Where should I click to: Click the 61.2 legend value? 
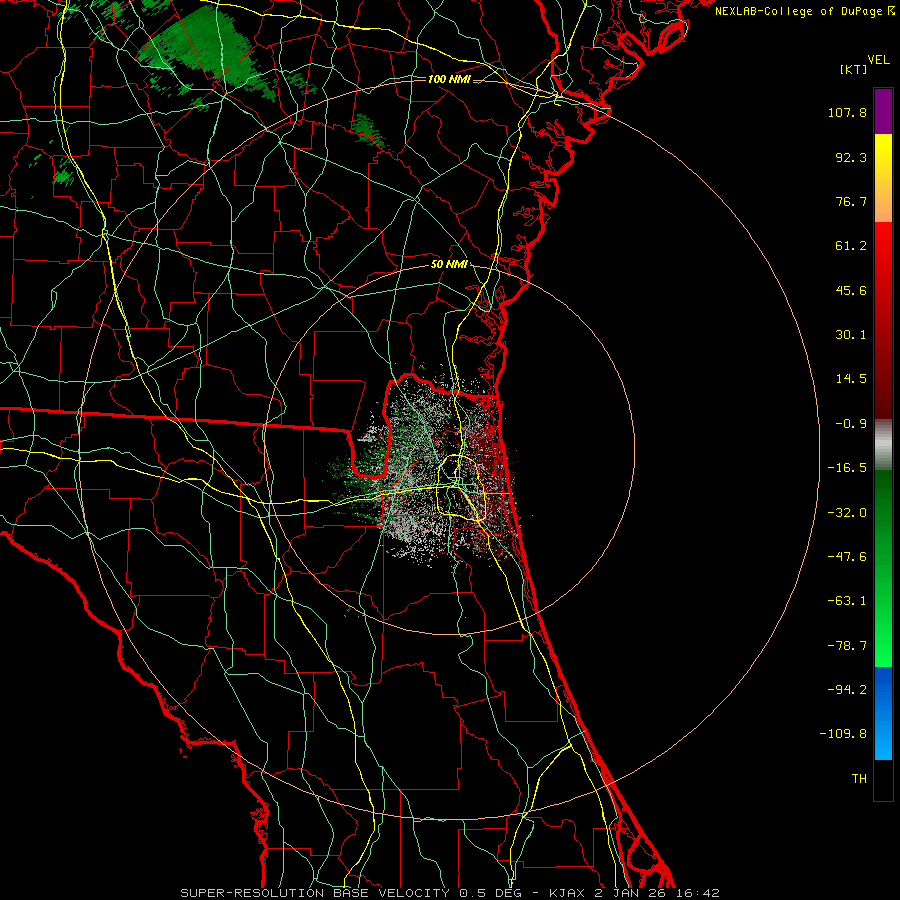(851, 246)
